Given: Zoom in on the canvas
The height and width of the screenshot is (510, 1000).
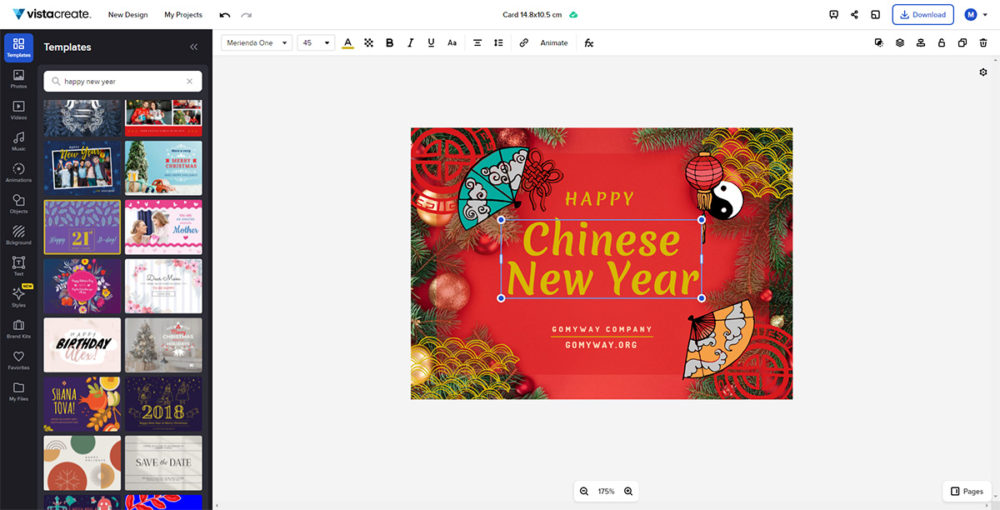Looking at the screenshot, I should [x=628, y=491].
